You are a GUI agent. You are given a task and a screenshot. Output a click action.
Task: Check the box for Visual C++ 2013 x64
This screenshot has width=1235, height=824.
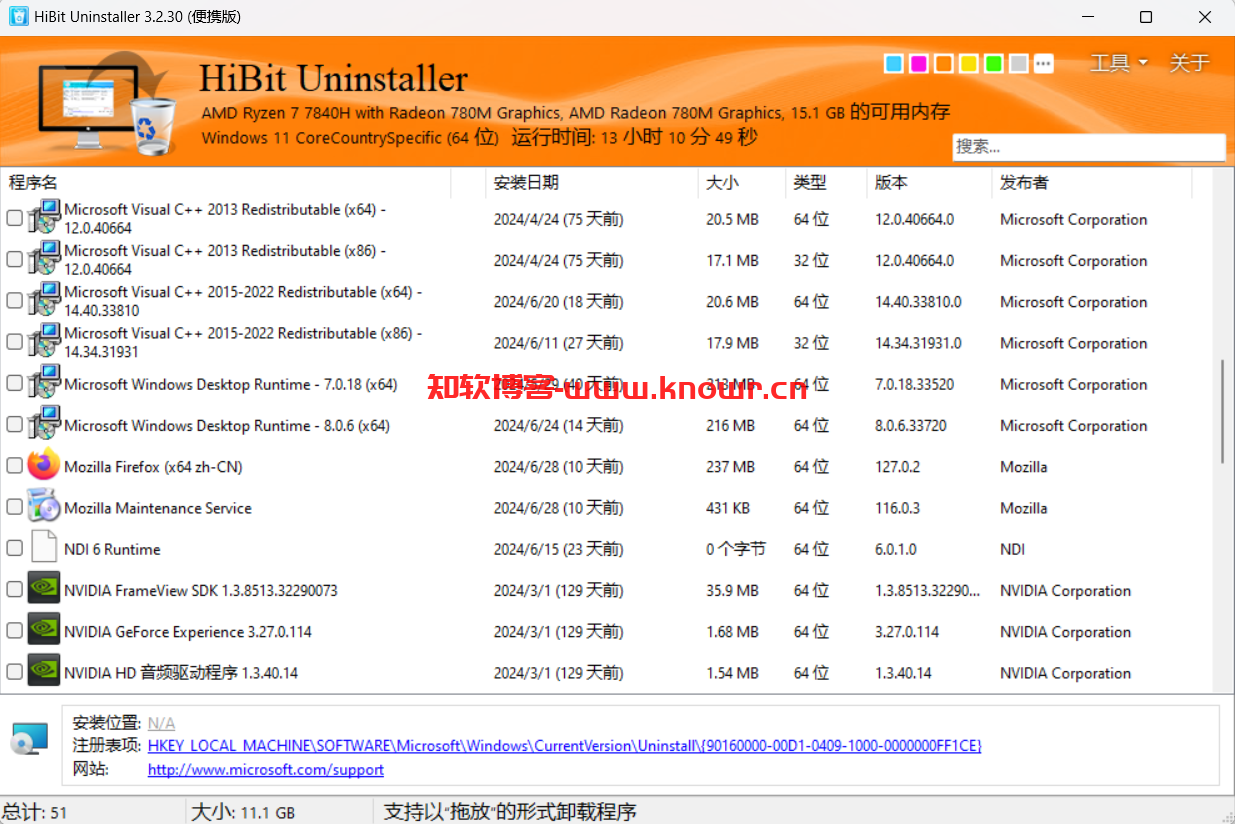[x=14, y=218]
